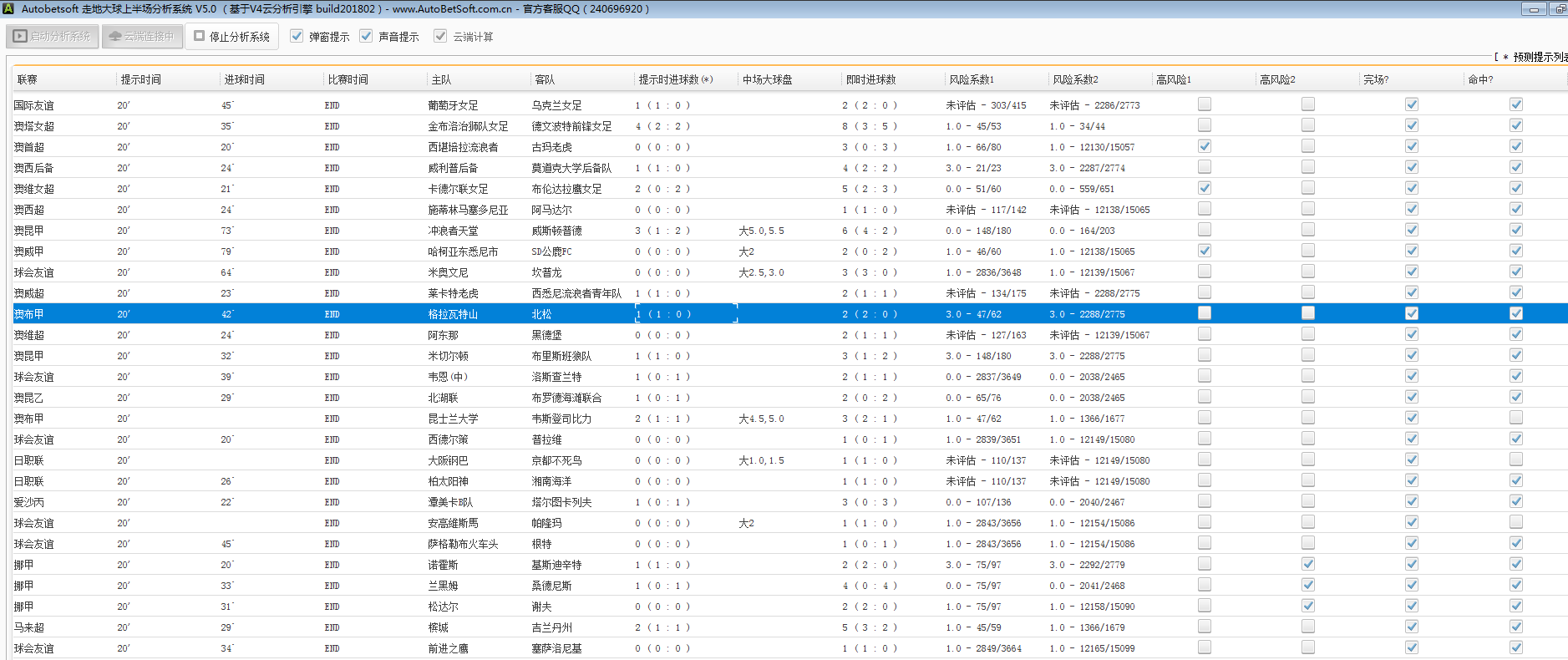
Task: Click the 提示时间 column header
Action: [140, 79]
